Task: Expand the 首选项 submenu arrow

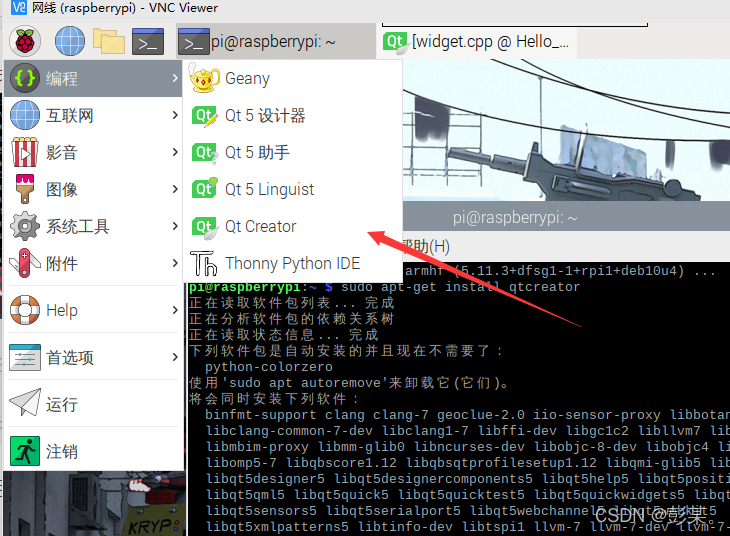Action: [x=175, y=357]
